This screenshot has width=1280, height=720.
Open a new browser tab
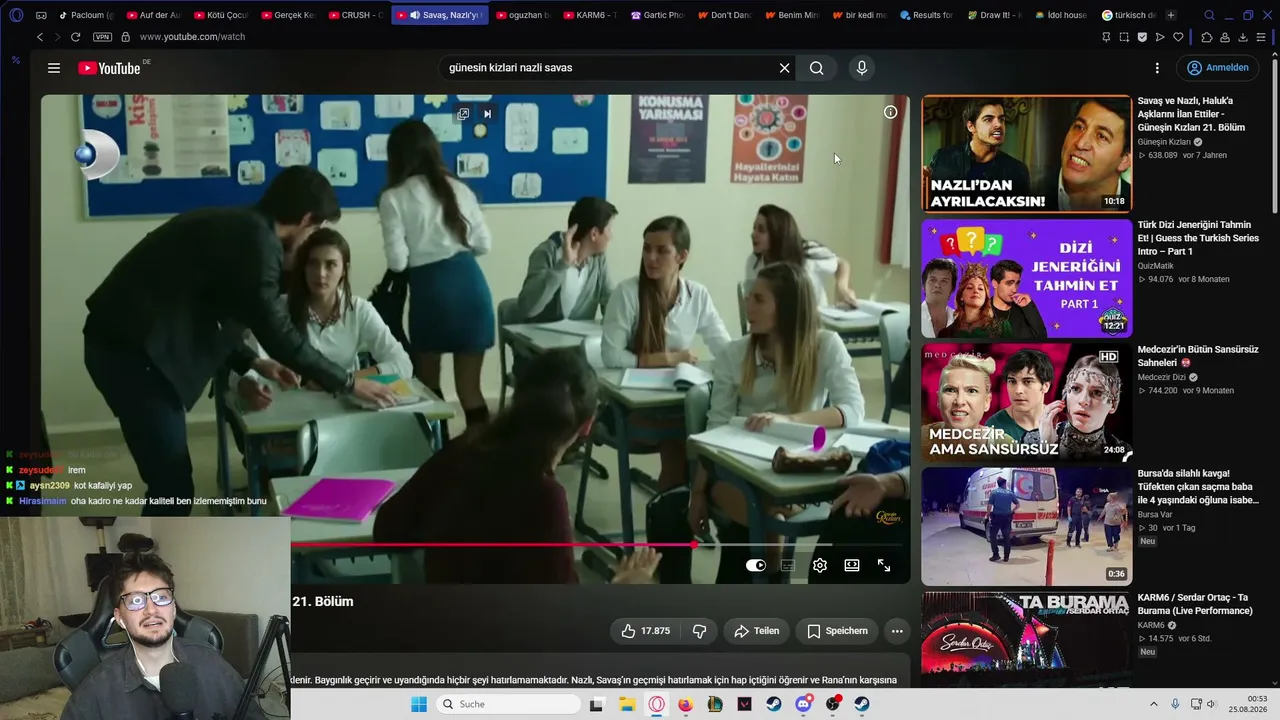pyautogui.click(x=1171, y=15)
